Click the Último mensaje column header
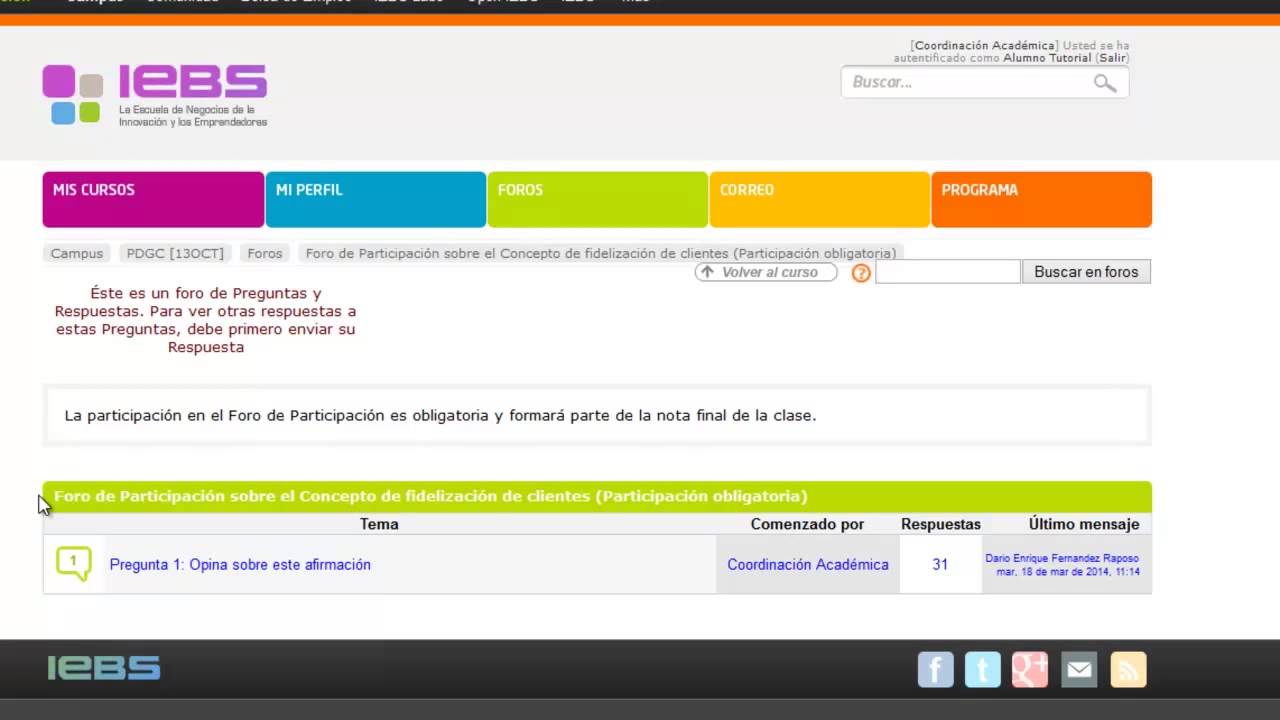The width and height of the screenshot is (1280, 720). tap(1084, 524)
